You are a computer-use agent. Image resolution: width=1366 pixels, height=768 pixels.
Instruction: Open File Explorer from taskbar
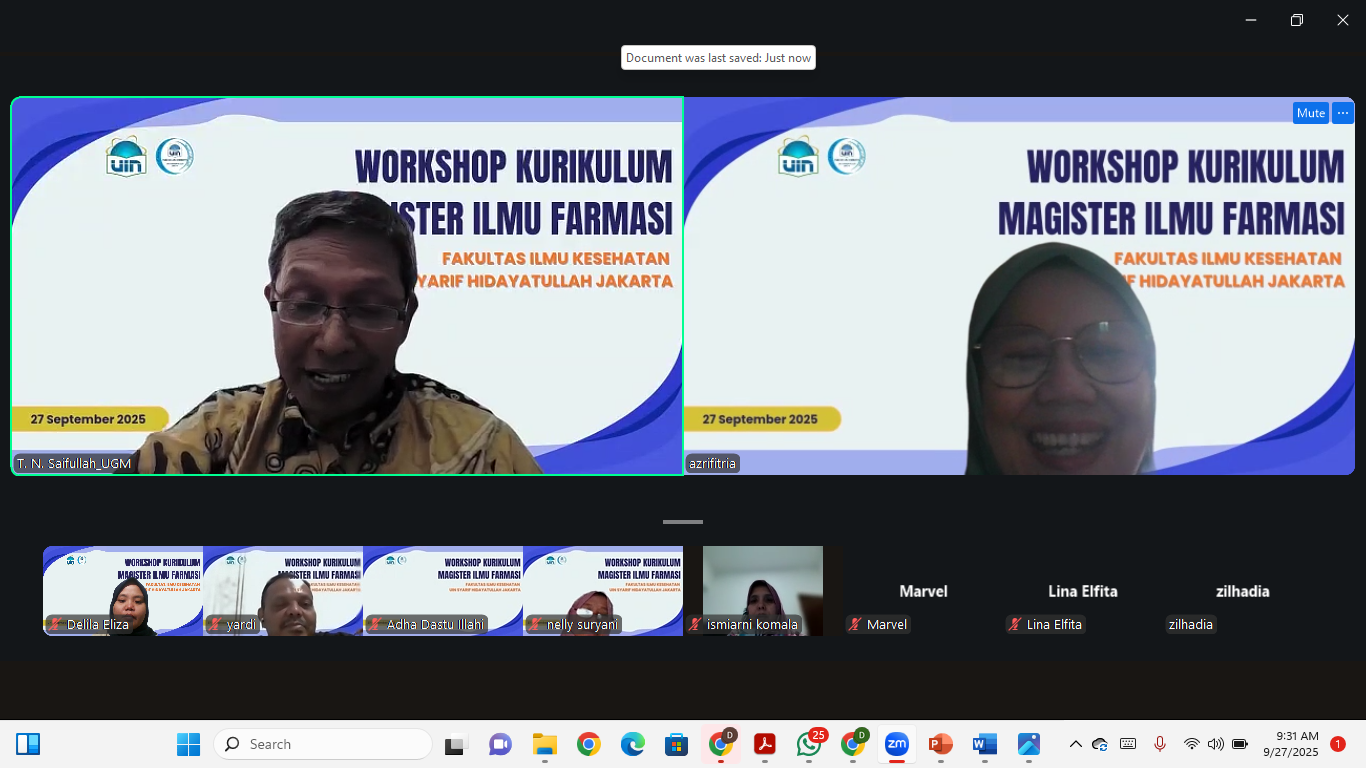(x=544, y=744)
